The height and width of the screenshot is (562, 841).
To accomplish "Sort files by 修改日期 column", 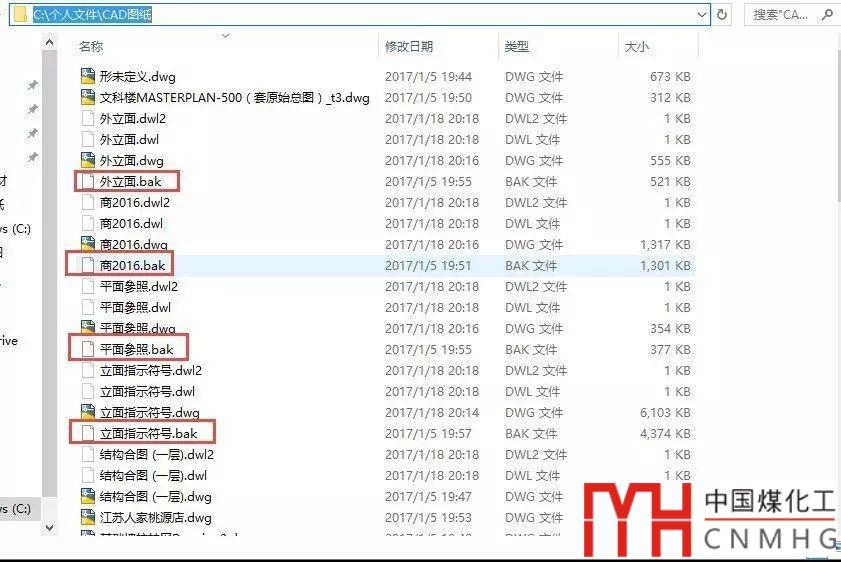I will coord(409,47).
